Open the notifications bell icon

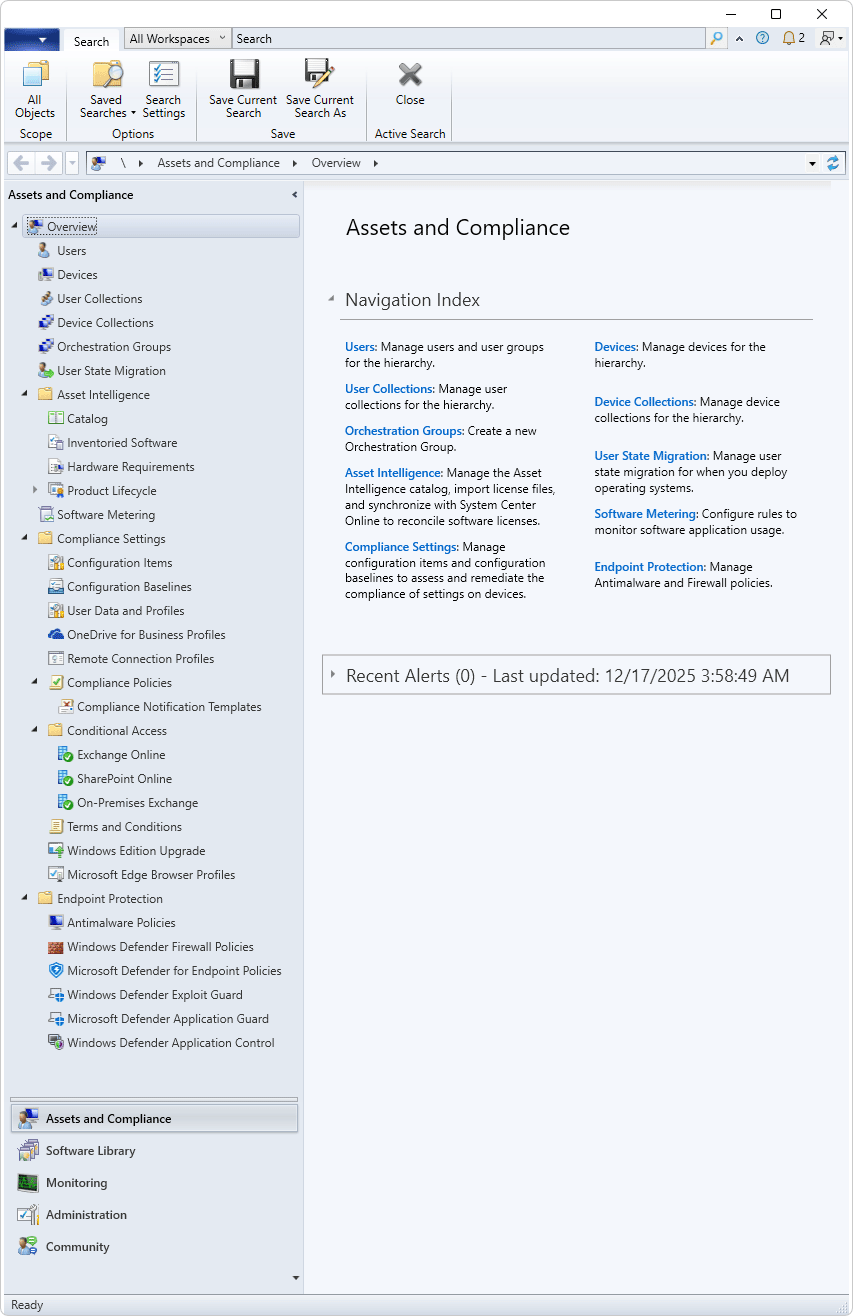(x=789, y=39)
